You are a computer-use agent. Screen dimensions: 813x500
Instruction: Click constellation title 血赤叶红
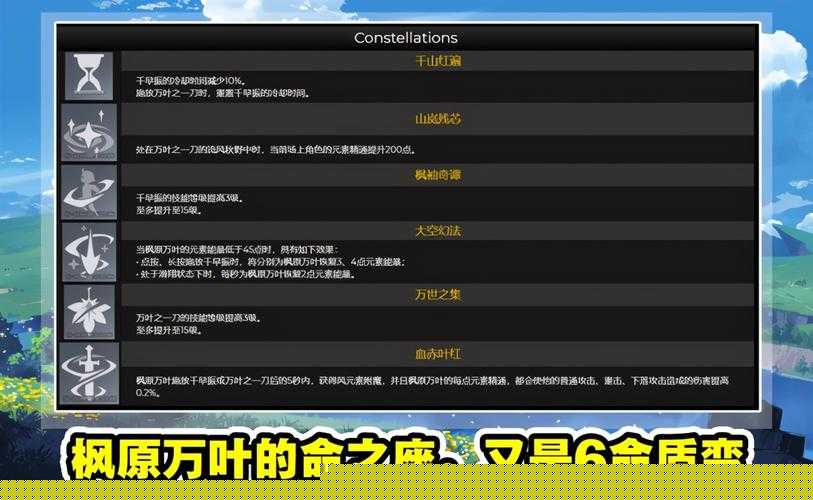click(438, 354)
